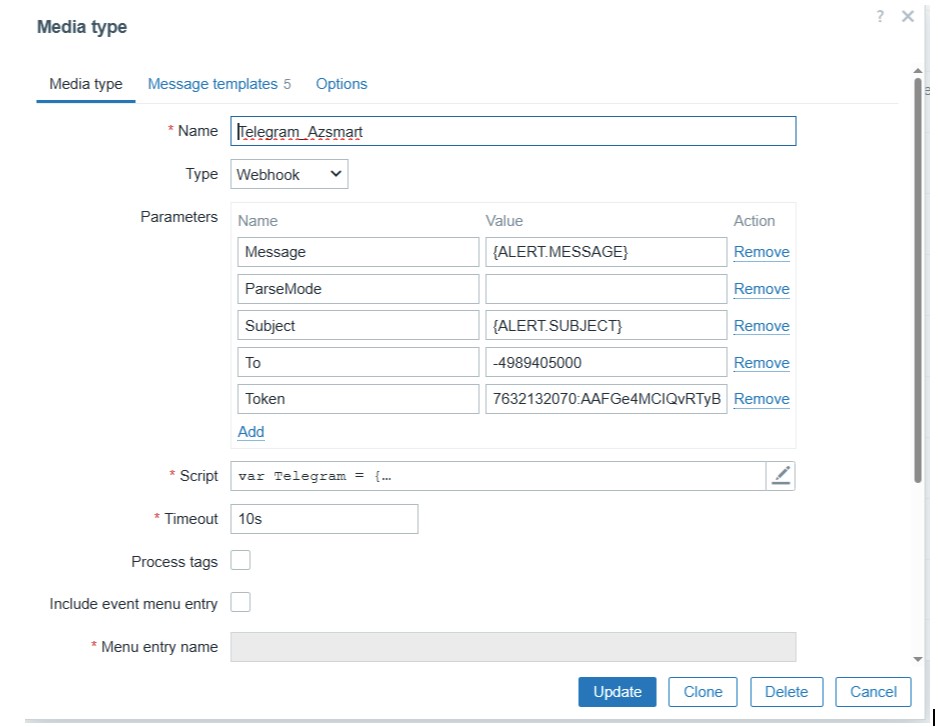Select the Media type tab
941x727 pixels.
click(x=86, y=84)
